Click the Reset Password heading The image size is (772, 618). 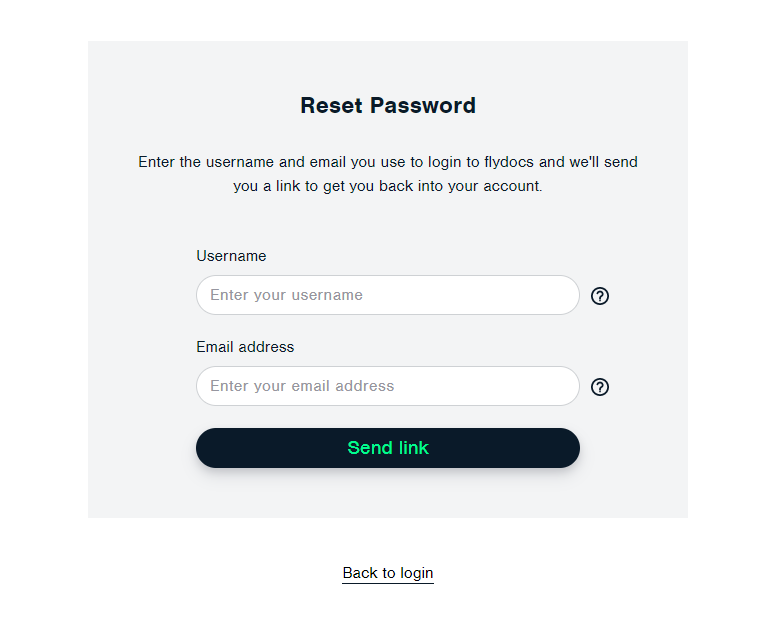(x=388, y=105)
